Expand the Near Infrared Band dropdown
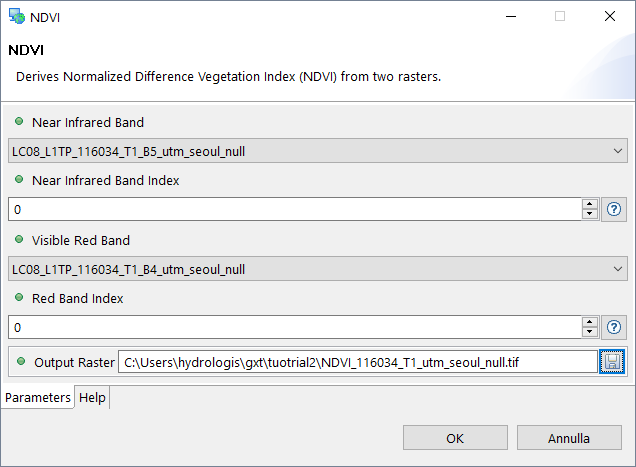 pyautogui.click(x=617, y=152)
